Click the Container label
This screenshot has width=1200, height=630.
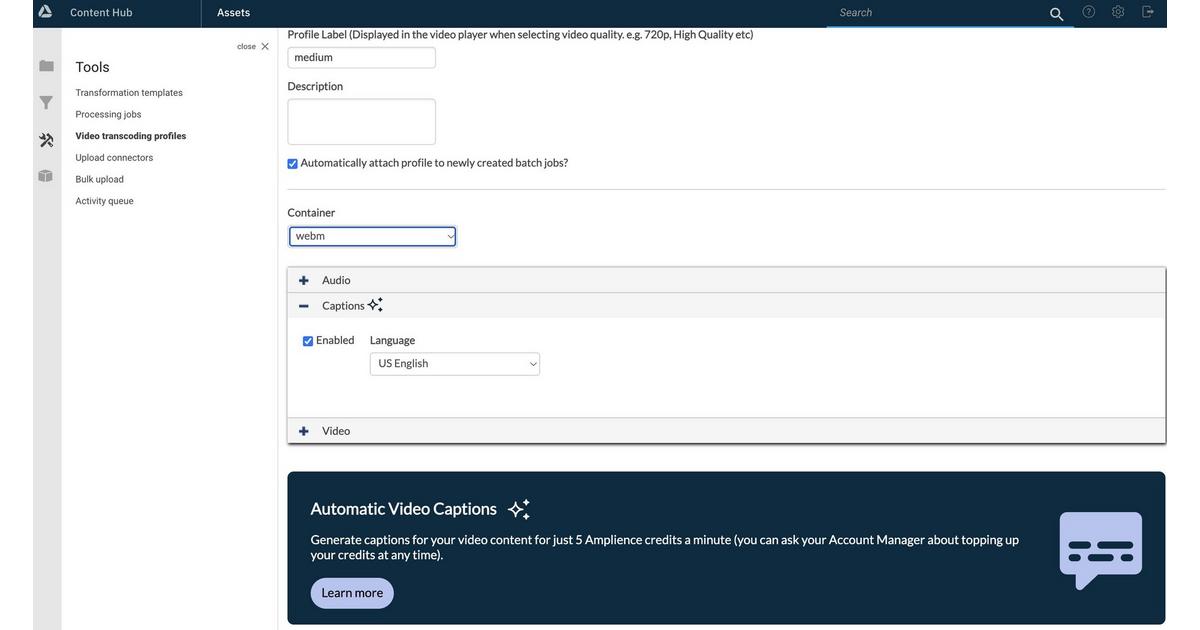(x=311, y=213)
